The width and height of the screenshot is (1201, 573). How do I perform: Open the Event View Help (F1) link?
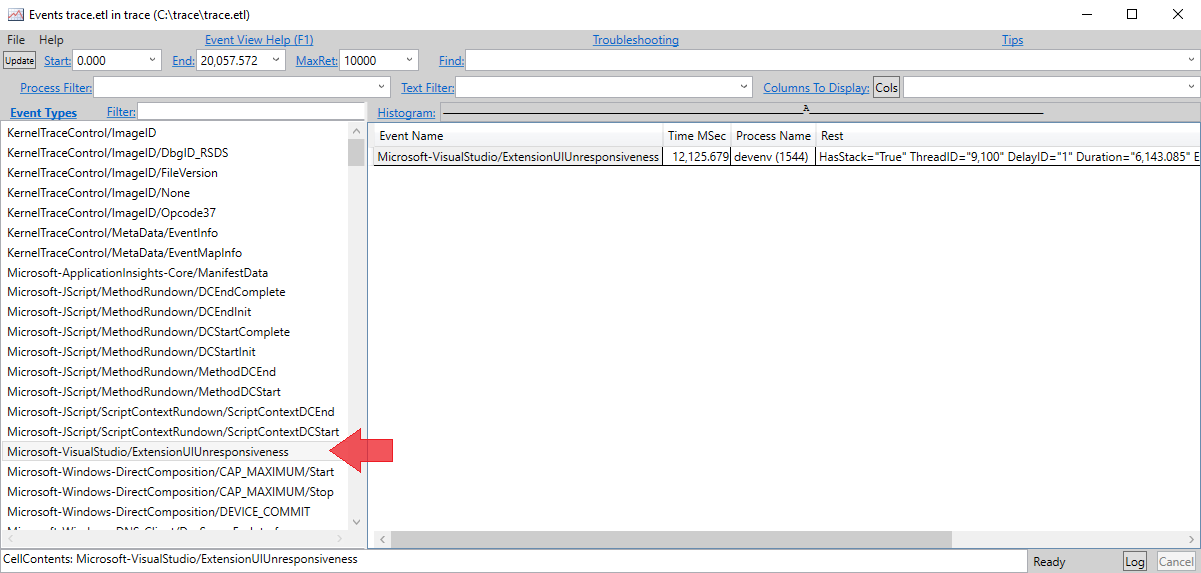tap(259, 40)
